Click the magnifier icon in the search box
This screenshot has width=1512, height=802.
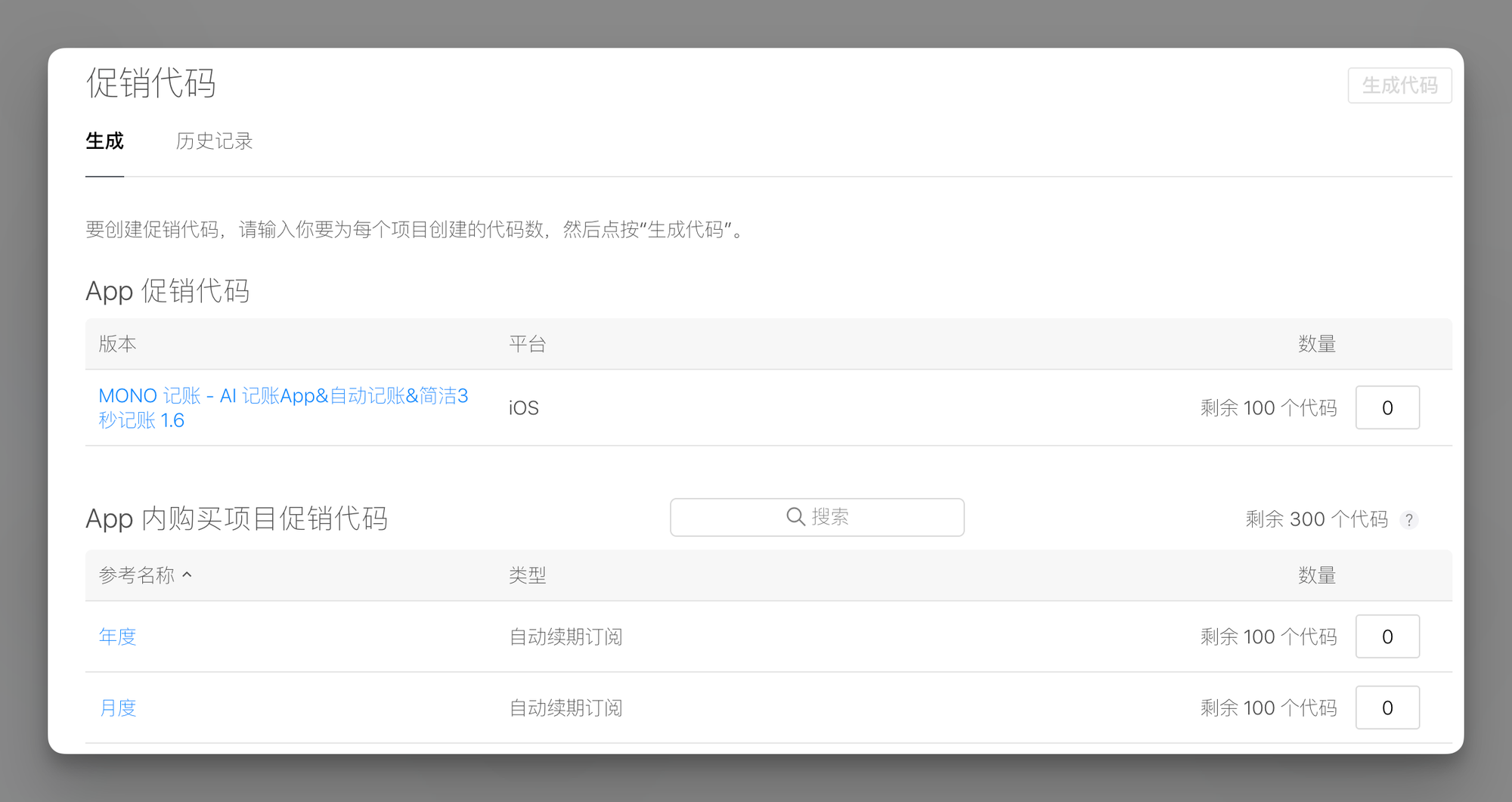tap(795, 517)
